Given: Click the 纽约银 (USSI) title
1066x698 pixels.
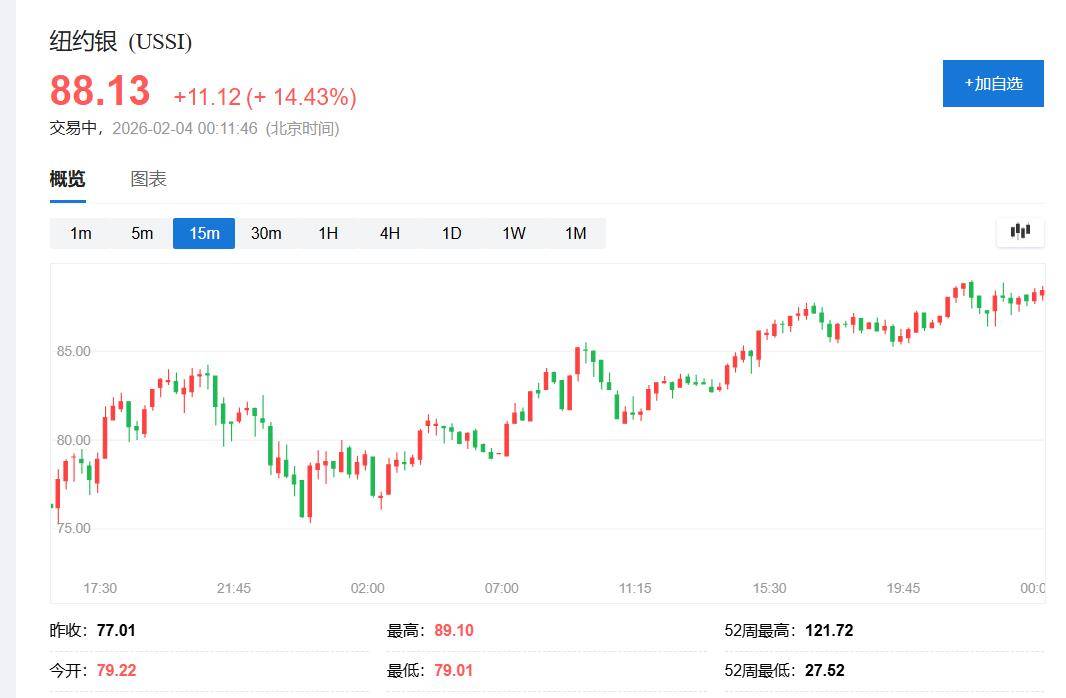Looking at the screenshot, I should click(121, 41).
